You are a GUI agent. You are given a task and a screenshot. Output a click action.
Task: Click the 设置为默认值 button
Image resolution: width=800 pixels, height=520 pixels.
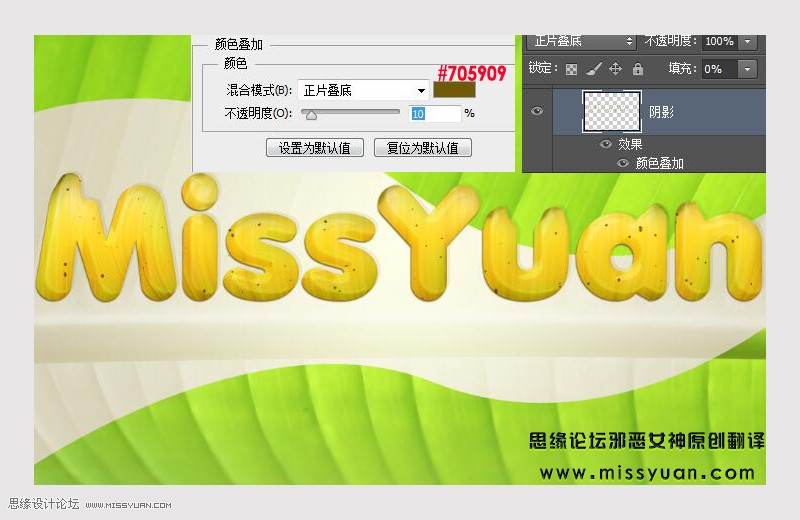(314, 148)
